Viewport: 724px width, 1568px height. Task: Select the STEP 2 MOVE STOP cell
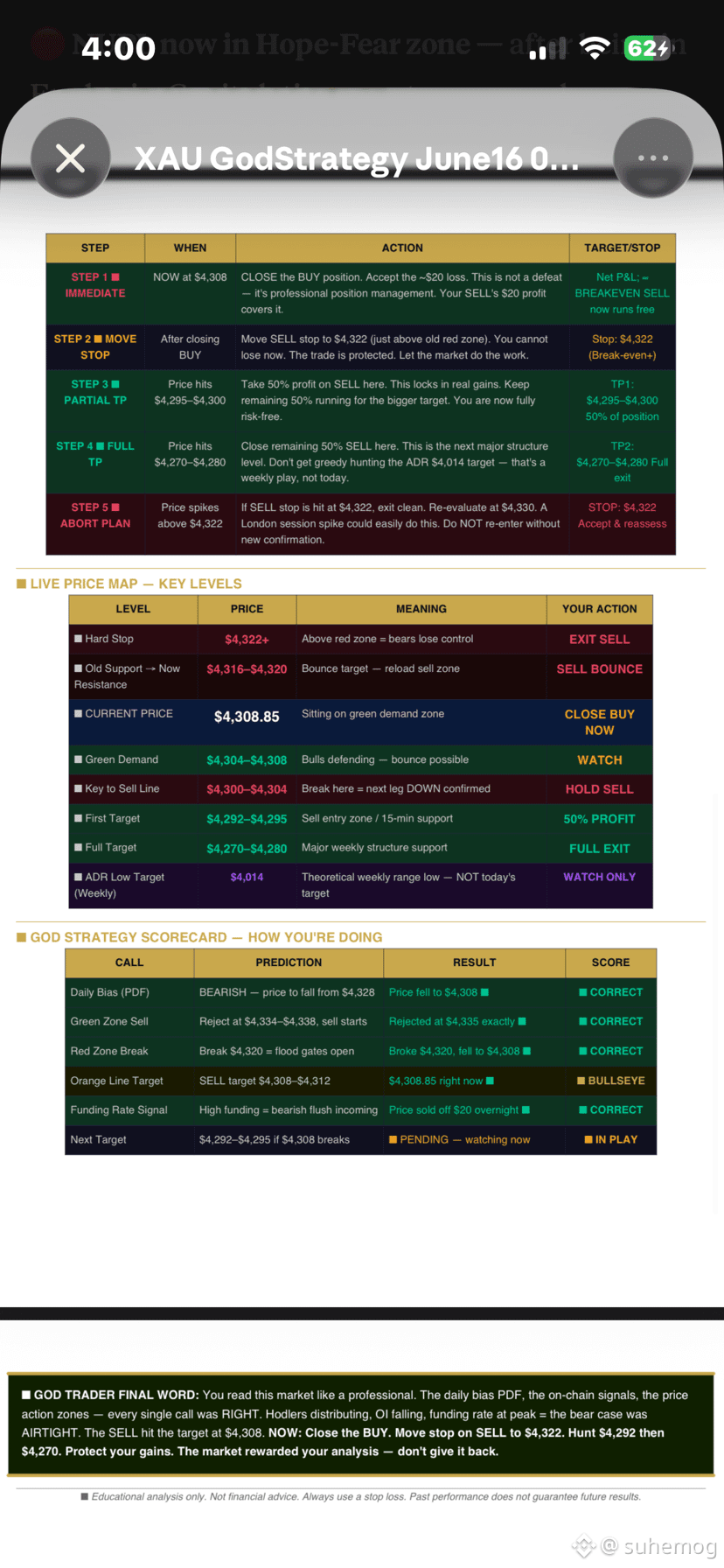(95, 347)
